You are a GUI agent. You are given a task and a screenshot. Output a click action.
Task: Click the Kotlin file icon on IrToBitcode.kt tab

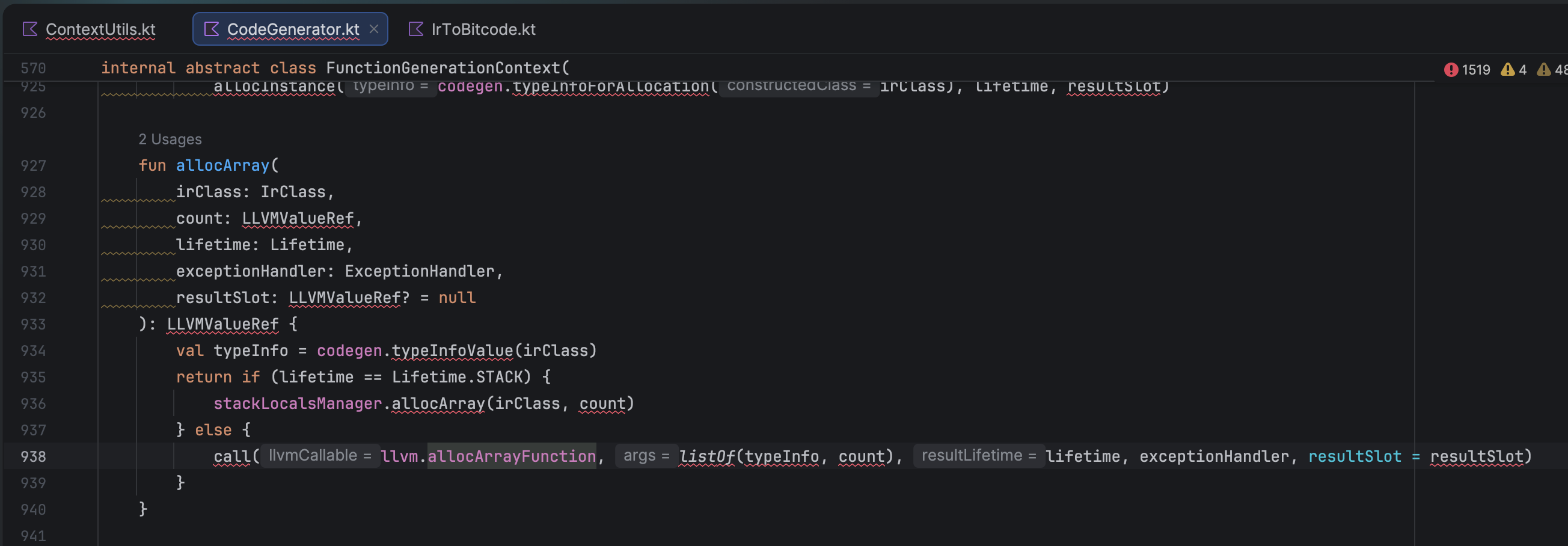tap(415, 29)
